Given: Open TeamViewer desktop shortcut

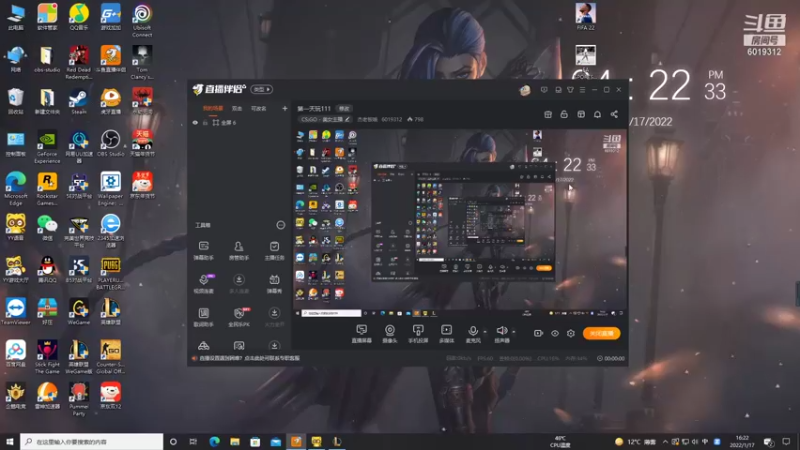Looking at the screenshot, I should (16, 311).
